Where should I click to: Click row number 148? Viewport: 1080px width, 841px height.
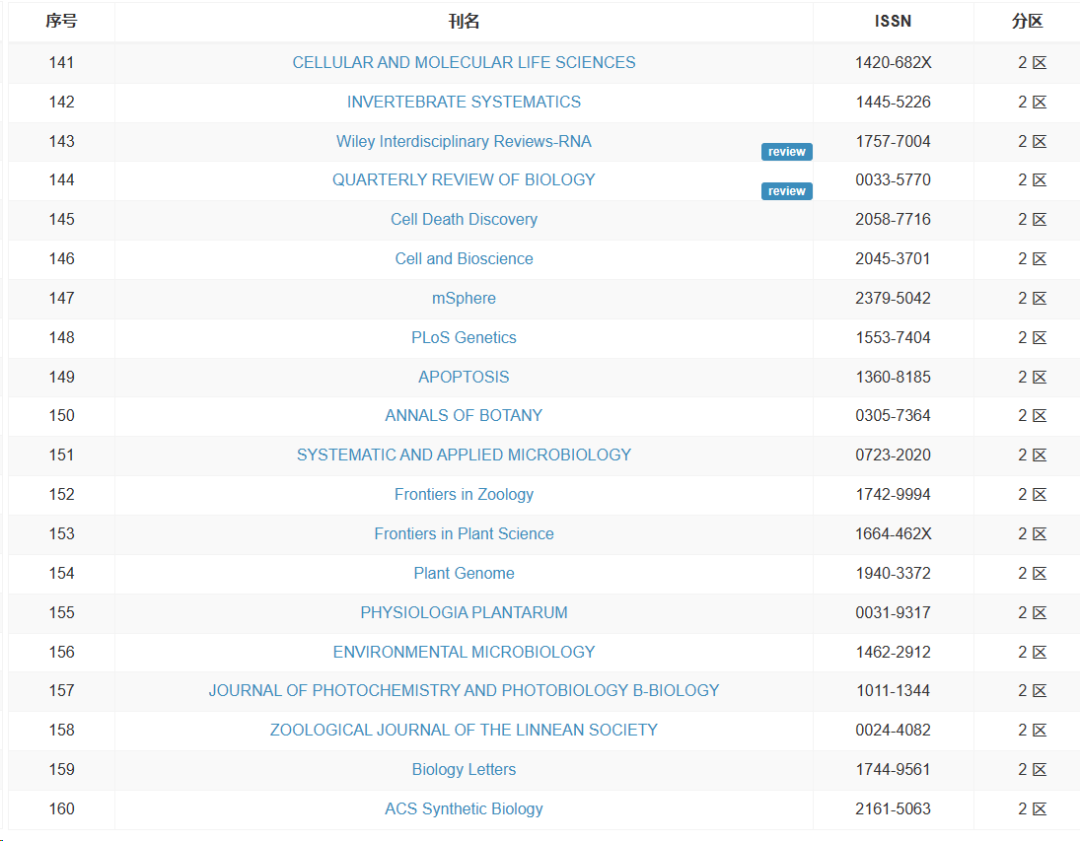tap(61, 338)
